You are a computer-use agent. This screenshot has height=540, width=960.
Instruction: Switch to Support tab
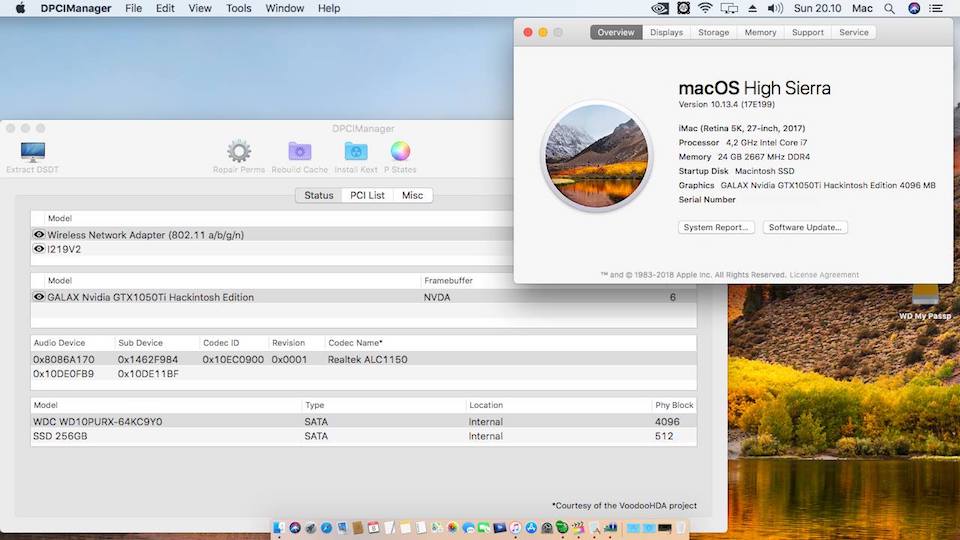pyautogui.click(x=808, y=32)
